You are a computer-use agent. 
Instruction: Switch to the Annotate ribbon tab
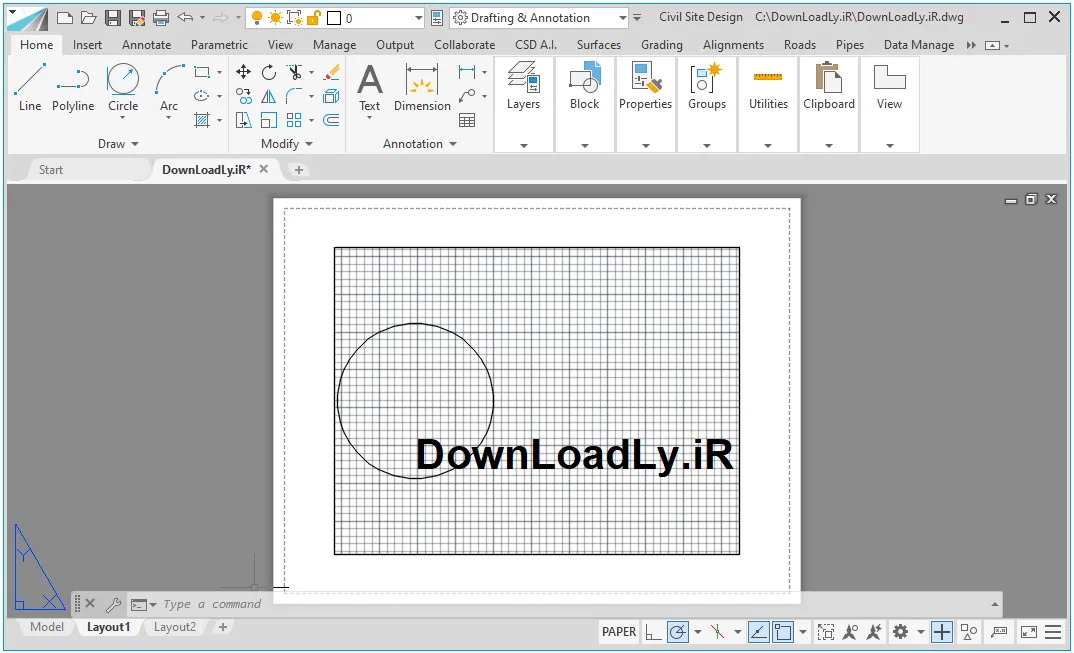pyautogui.click(x=147, y=45)
